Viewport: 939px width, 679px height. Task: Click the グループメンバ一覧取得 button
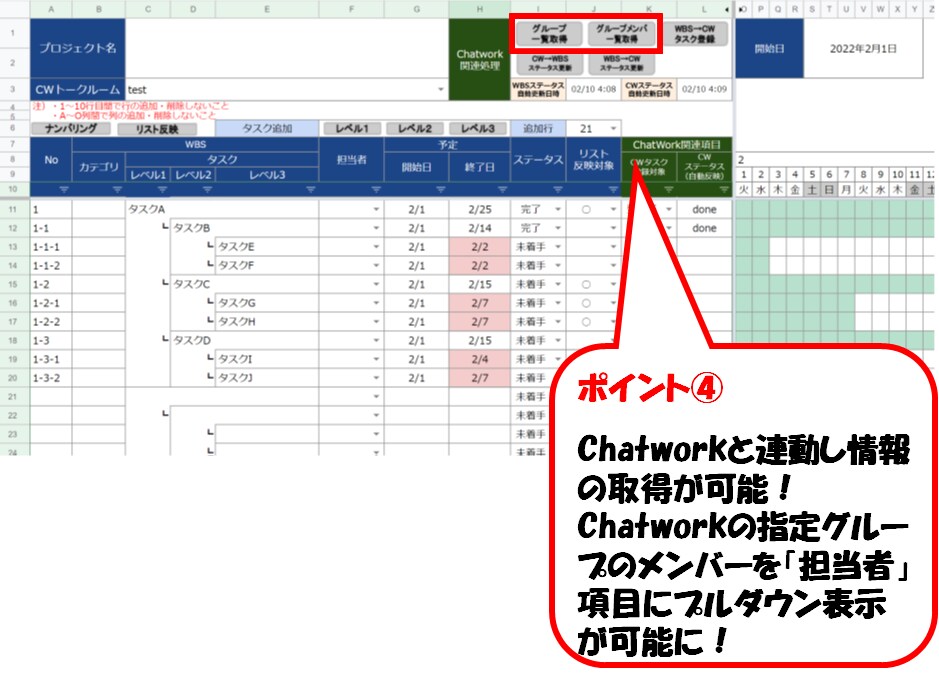pyautogui.click(x=621, y=34)
